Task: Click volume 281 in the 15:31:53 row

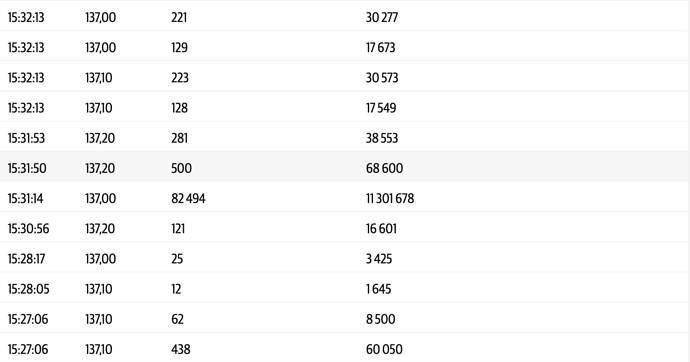Action: (x=180, y=138)
